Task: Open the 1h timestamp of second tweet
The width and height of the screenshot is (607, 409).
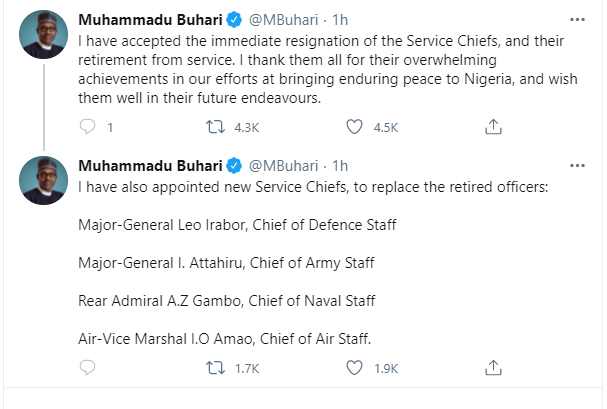Action: click(x=340, y=165)
